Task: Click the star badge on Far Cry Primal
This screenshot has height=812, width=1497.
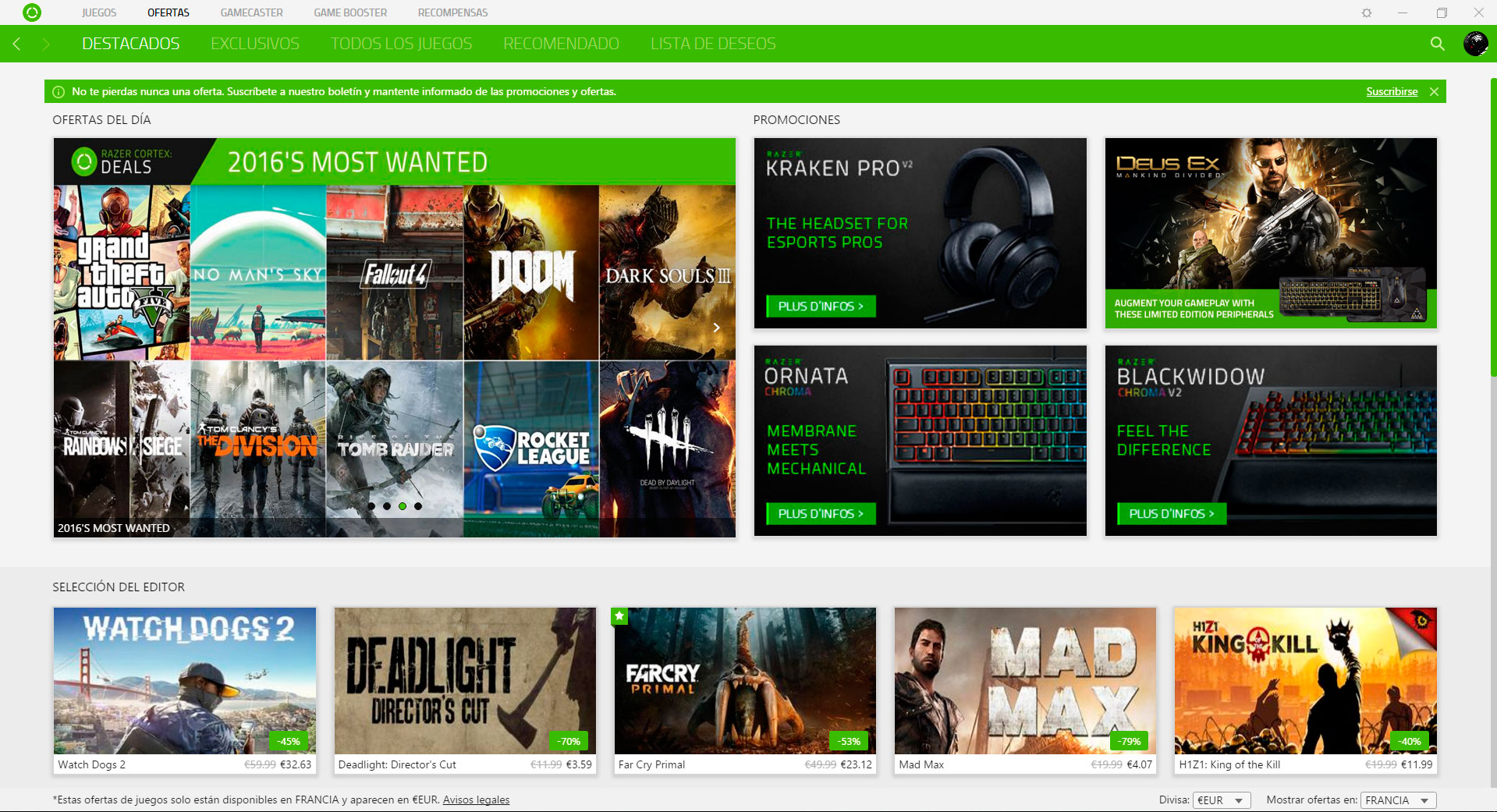Action: [619, 616]
